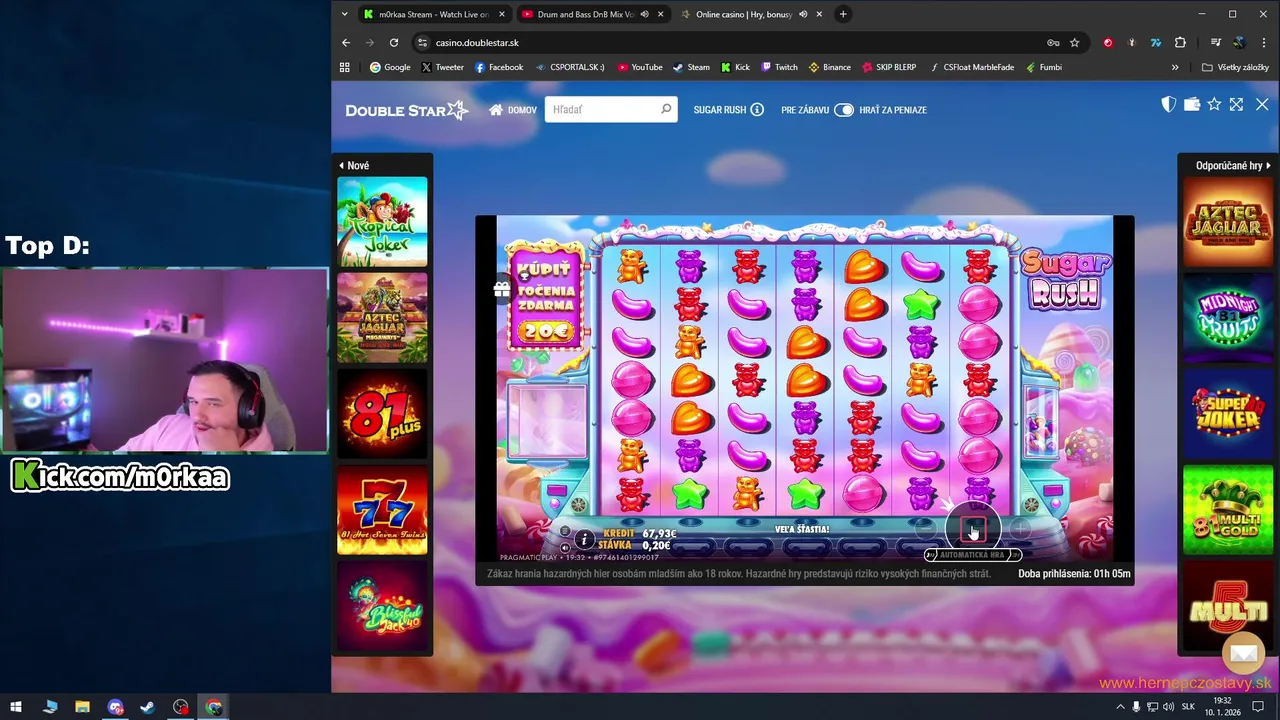Click the search magnifier icon

(x=666, y=109)
